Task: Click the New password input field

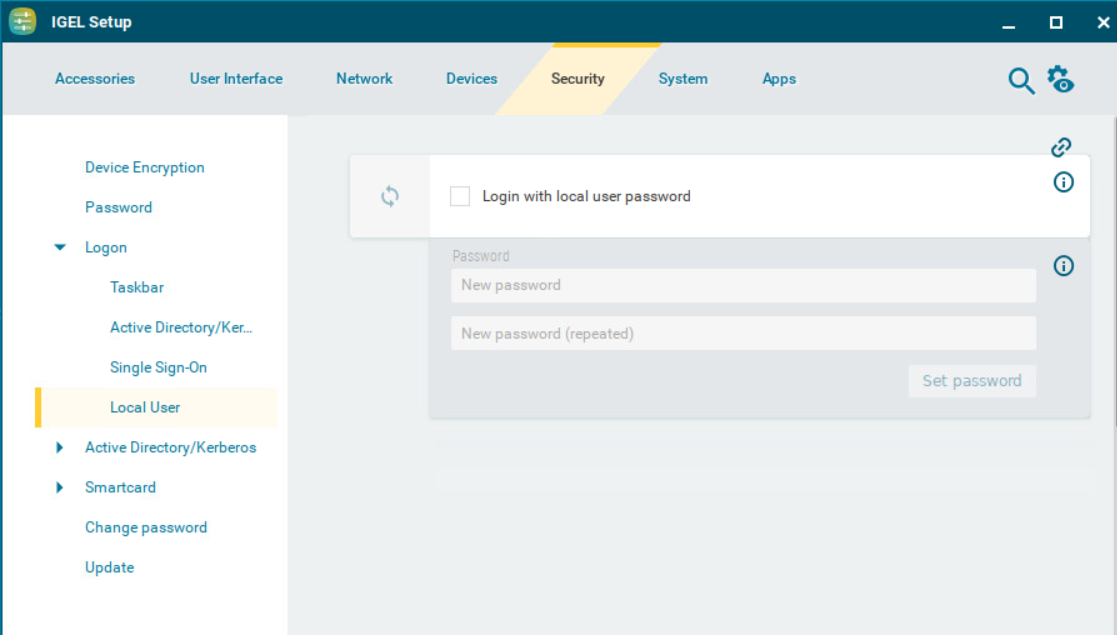Action: click(743, 285)
